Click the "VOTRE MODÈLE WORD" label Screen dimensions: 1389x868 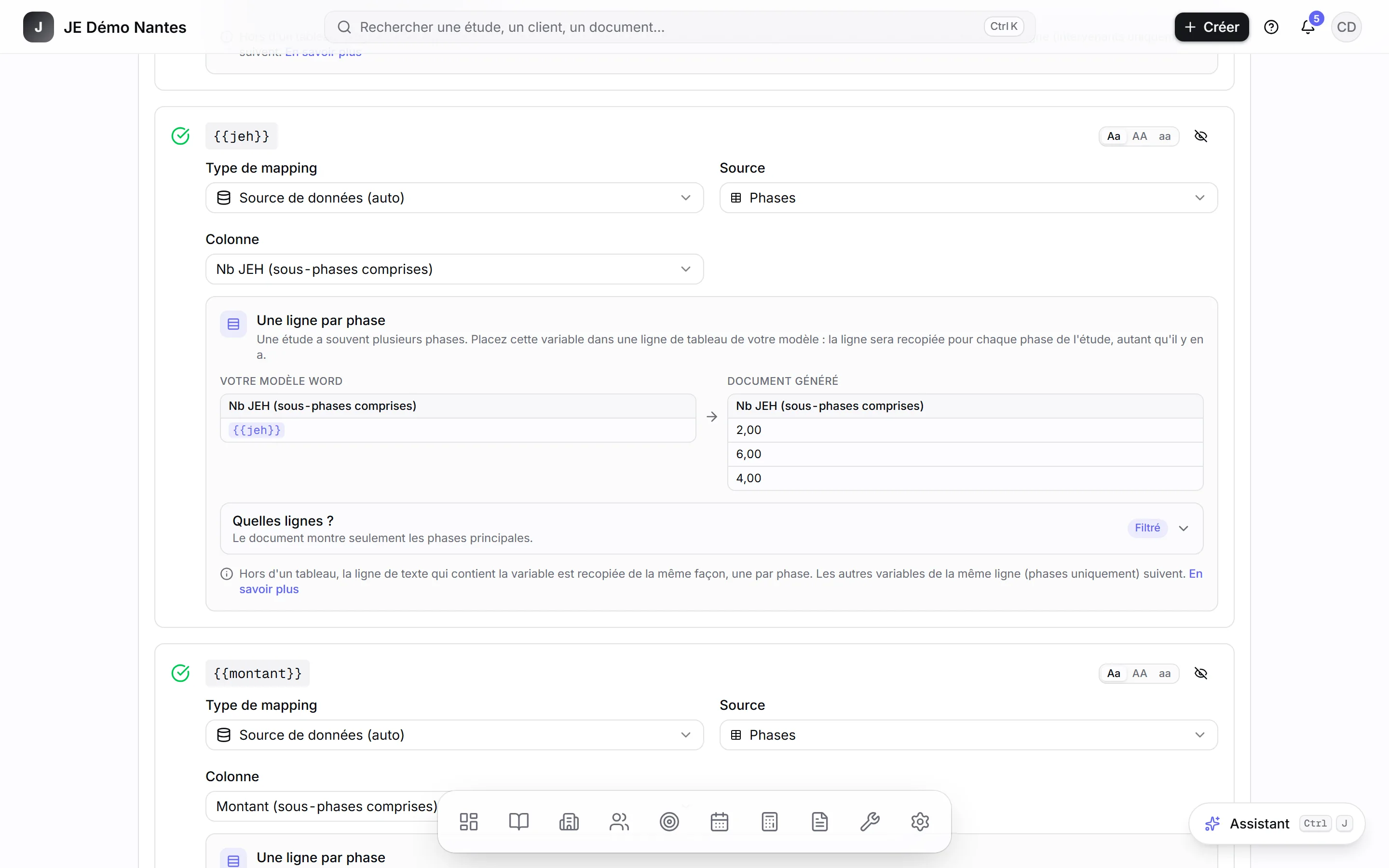(x=281, y=381)
